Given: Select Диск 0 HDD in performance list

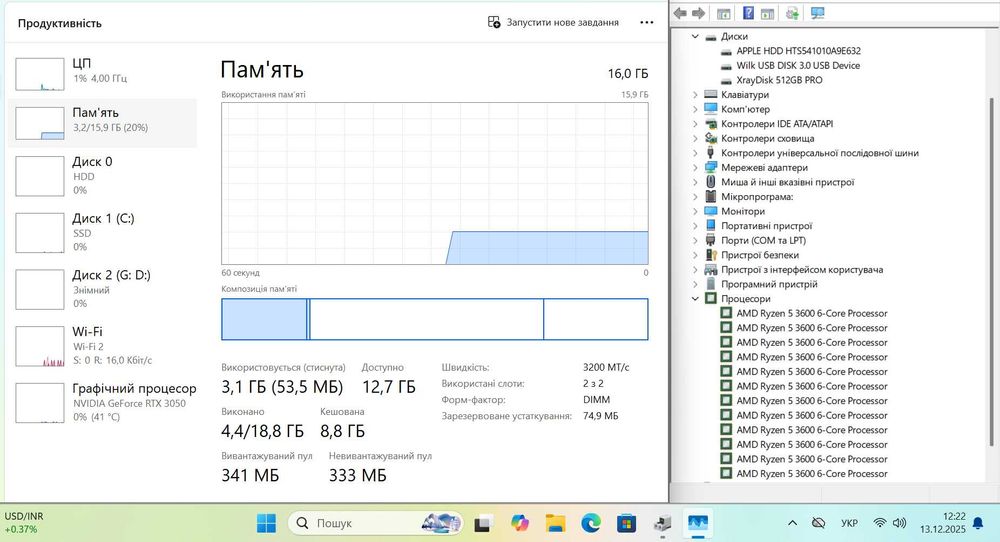Looking at the screenshot, I should coord(102,176).
